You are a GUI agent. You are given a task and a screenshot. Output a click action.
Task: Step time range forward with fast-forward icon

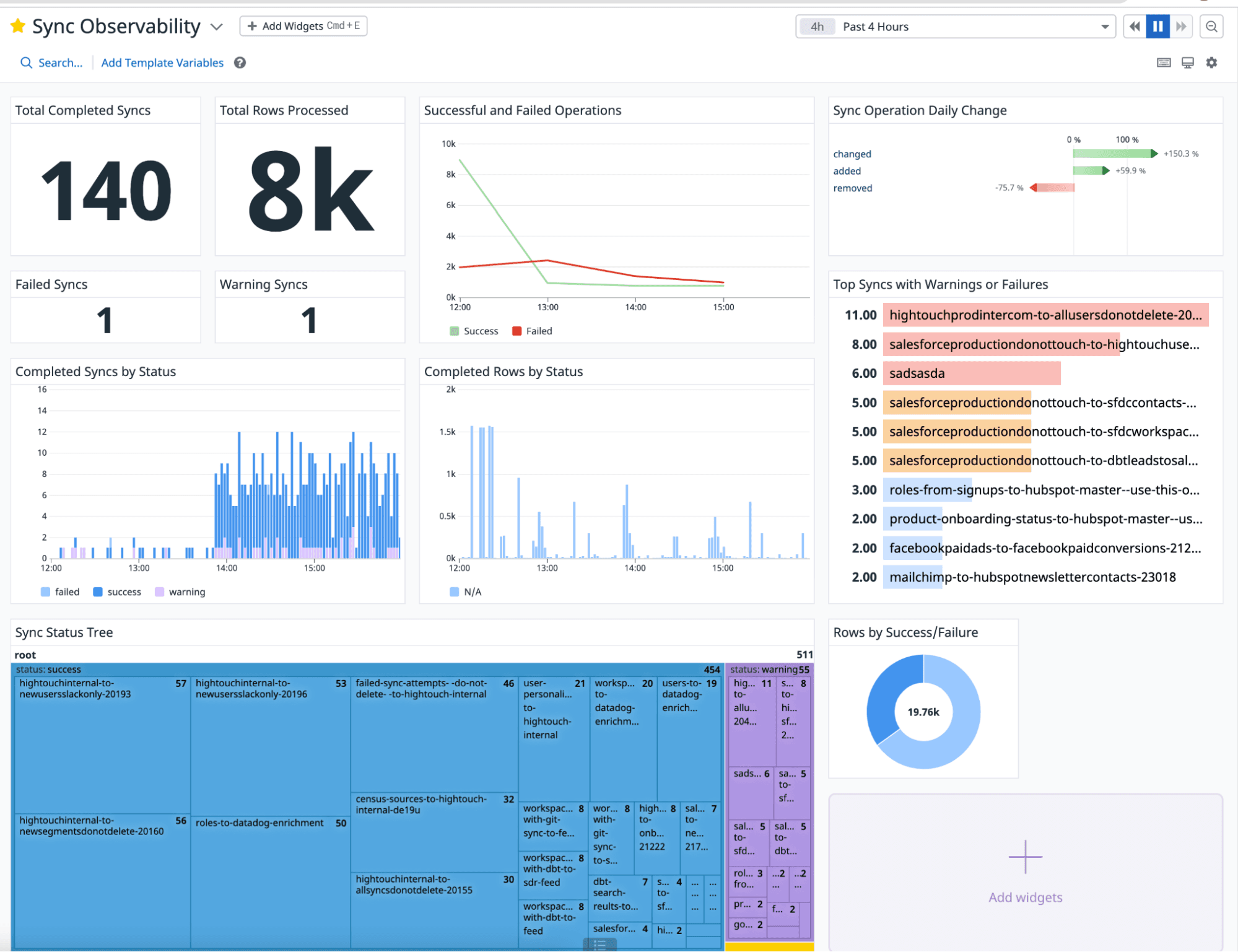pyautogui.click(x=1181, y=27)
